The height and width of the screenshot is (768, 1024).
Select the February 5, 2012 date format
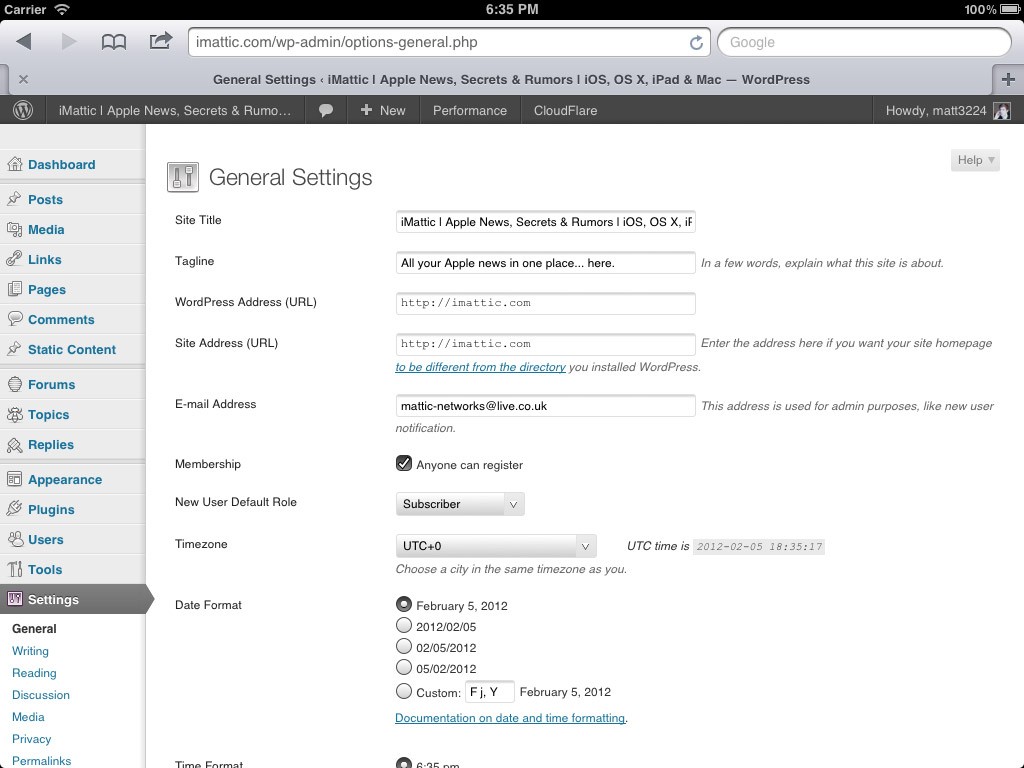404,605
